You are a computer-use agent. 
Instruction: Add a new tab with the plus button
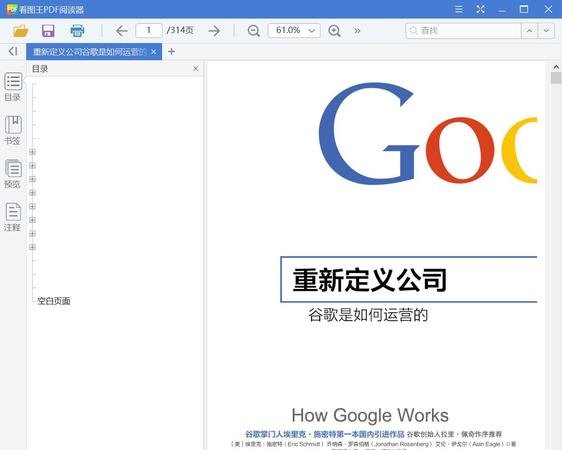coord(171,52)
